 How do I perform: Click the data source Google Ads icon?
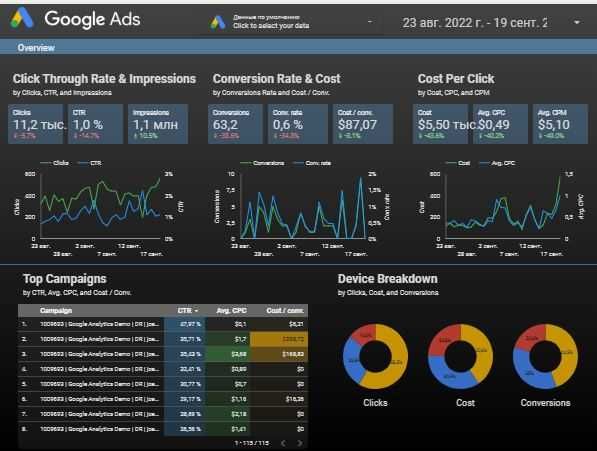(218, 22)
